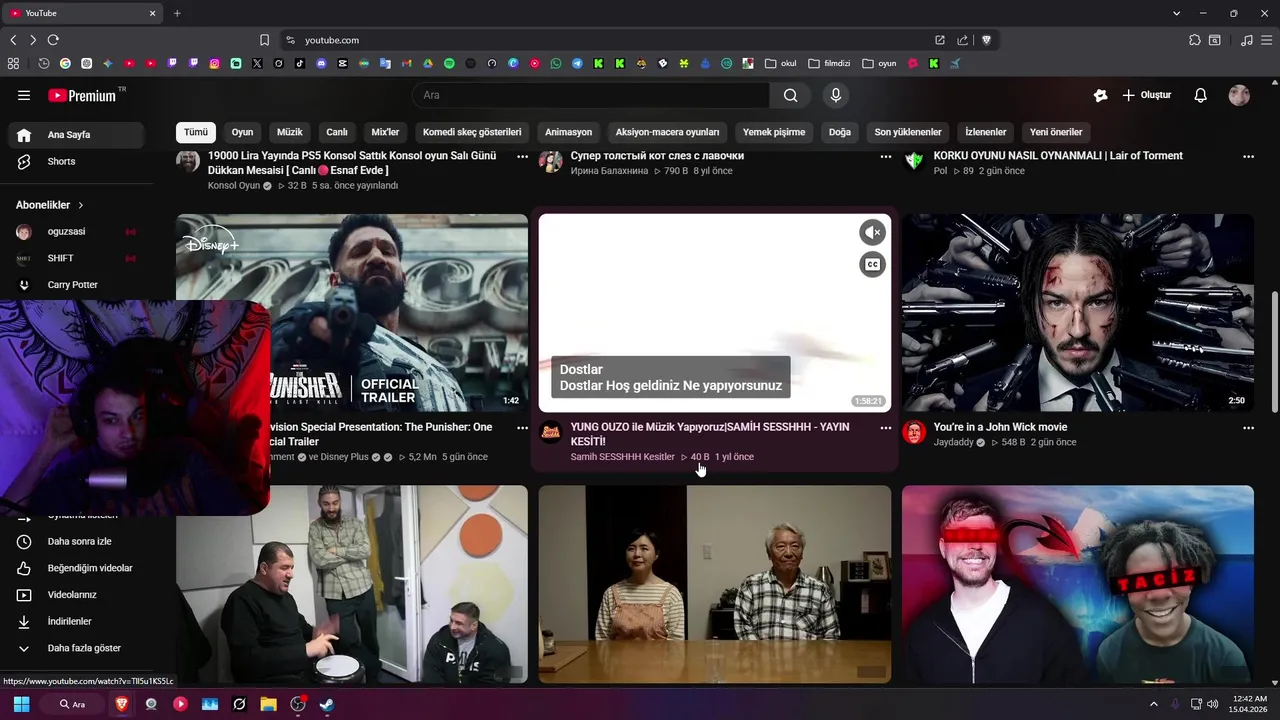Image resolution: width=1280 pixels, height=720 pixels.
Task: Open the Discord bookmark icon
Action: click(321, 63)
